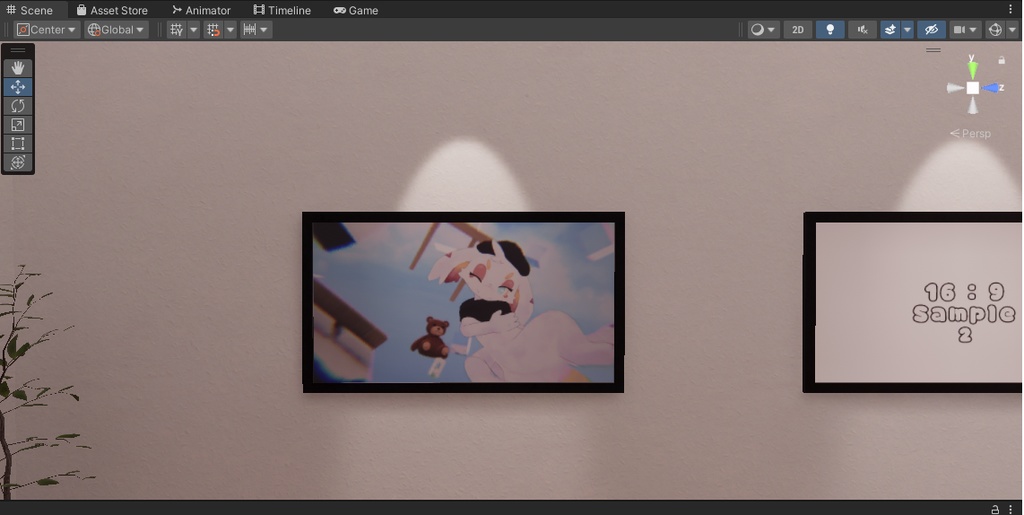Click the snap increment ruler icon

(249, 29)
